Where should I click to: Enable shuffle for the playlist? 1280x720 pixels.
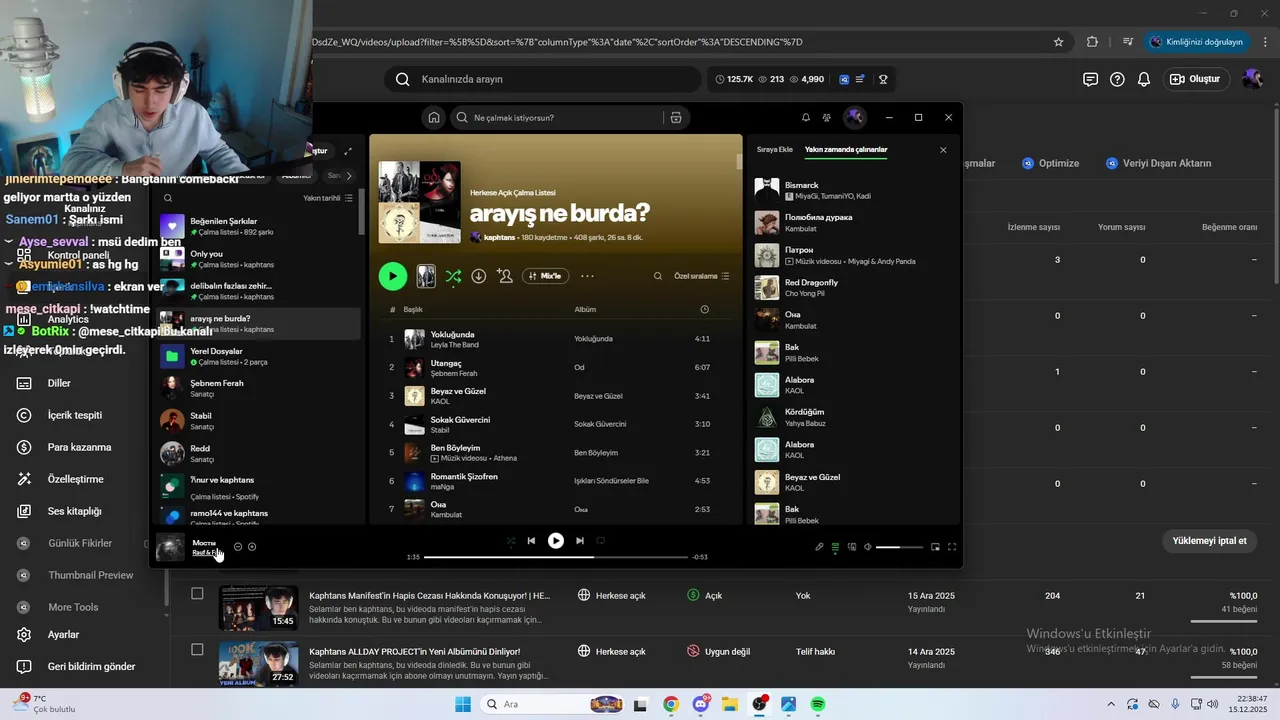pos(453,276)
